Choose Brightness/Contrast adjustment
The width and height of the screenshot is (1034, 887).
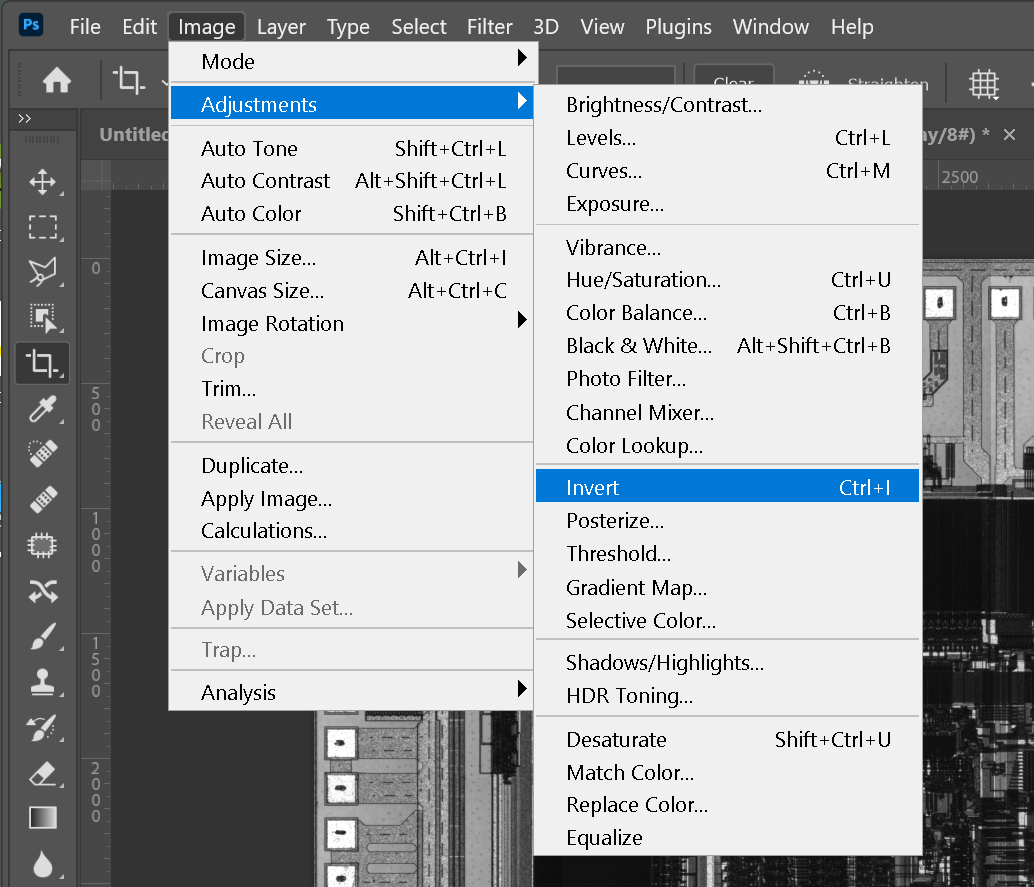[x=727, y=104]
